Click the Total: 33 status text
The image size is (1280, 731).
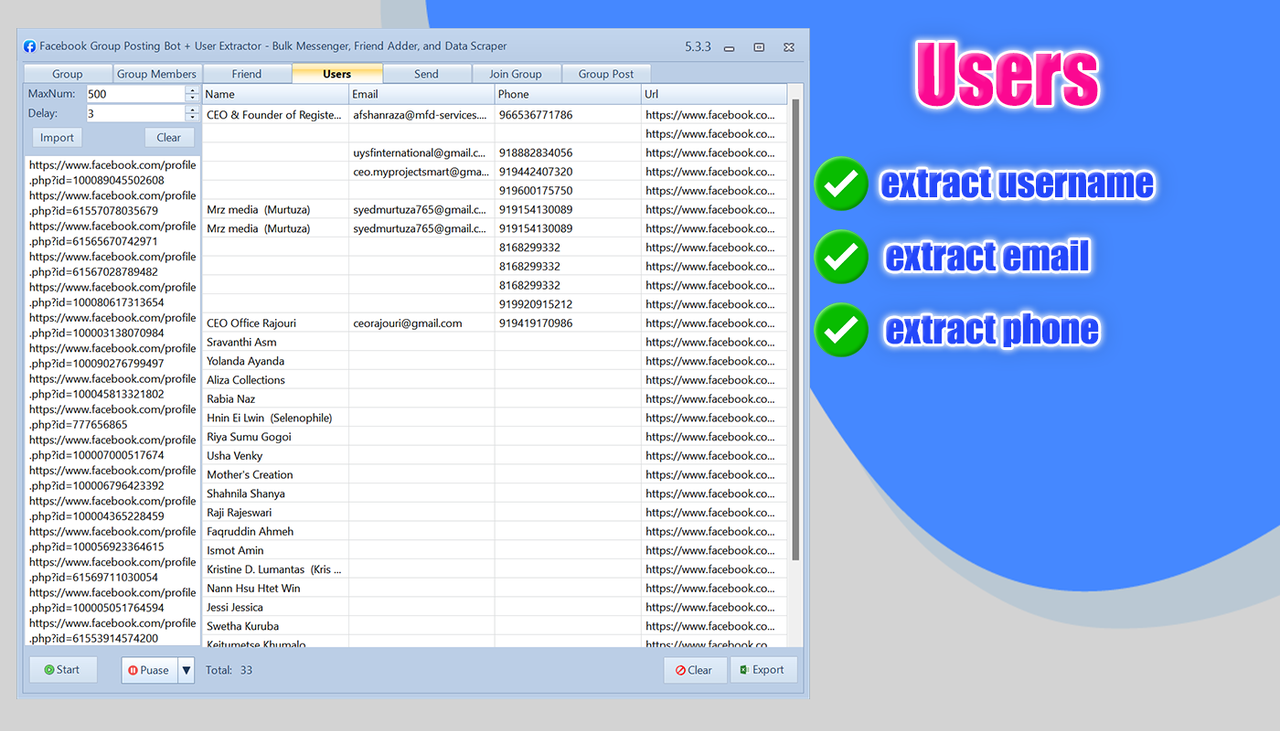point(229,670)
